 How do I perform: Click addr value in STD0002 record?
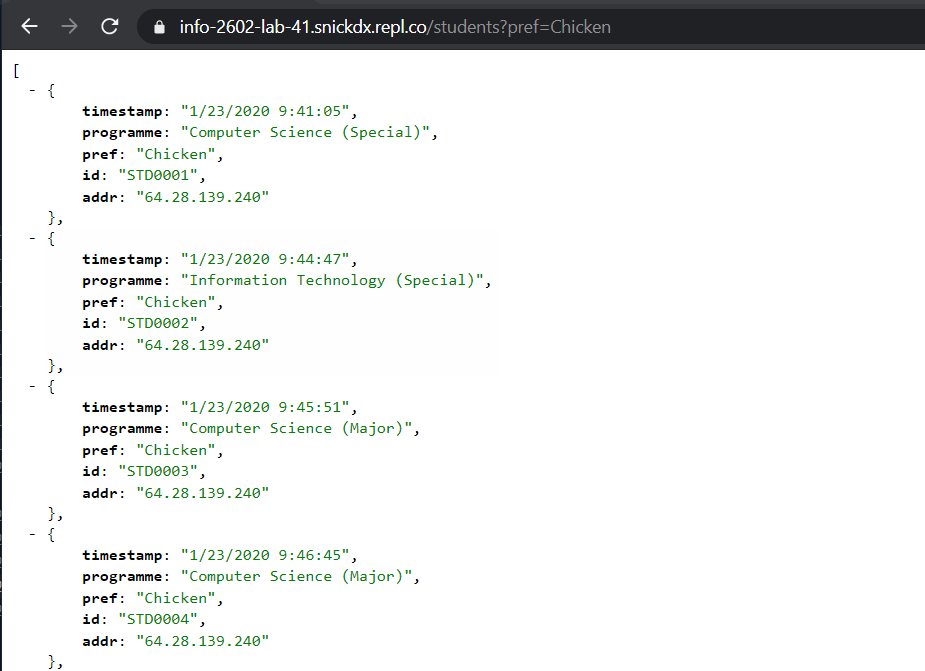point(202,345)
